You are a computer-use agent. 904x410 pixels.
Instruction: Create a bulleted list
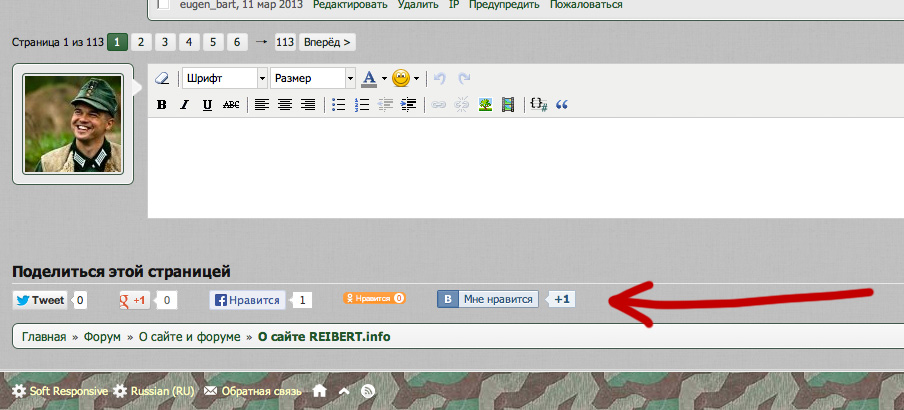coord(338,104)
